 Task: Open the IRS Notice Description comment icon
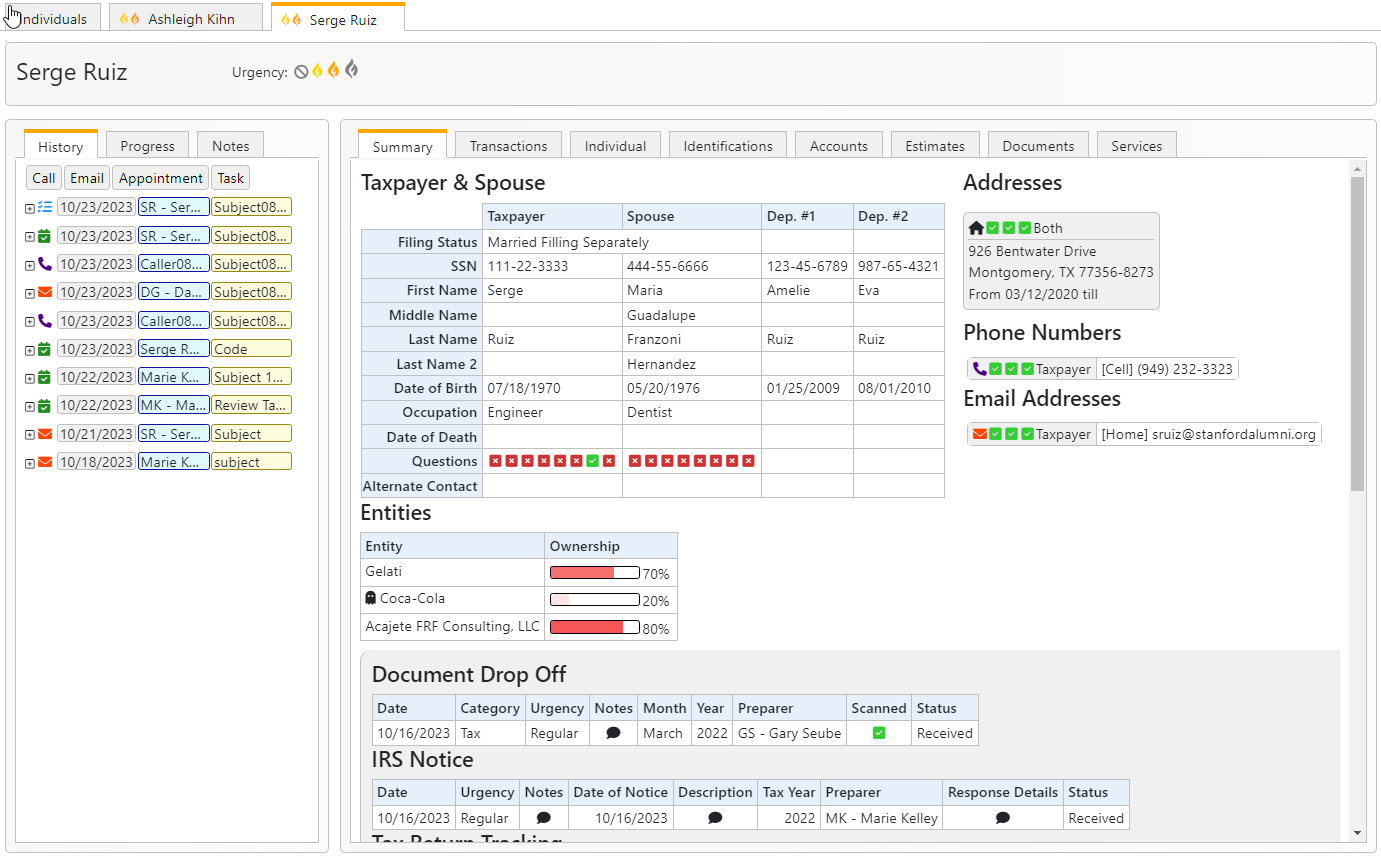click(x=715, y=818)
